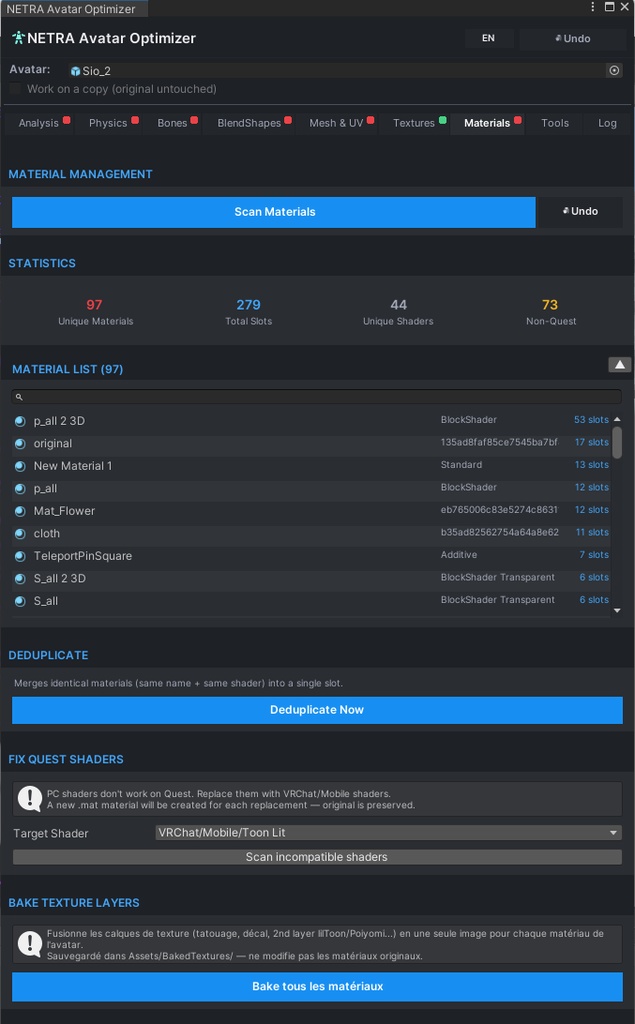
Task: Click the Standard shader label
Action: (x=461, y=465)
